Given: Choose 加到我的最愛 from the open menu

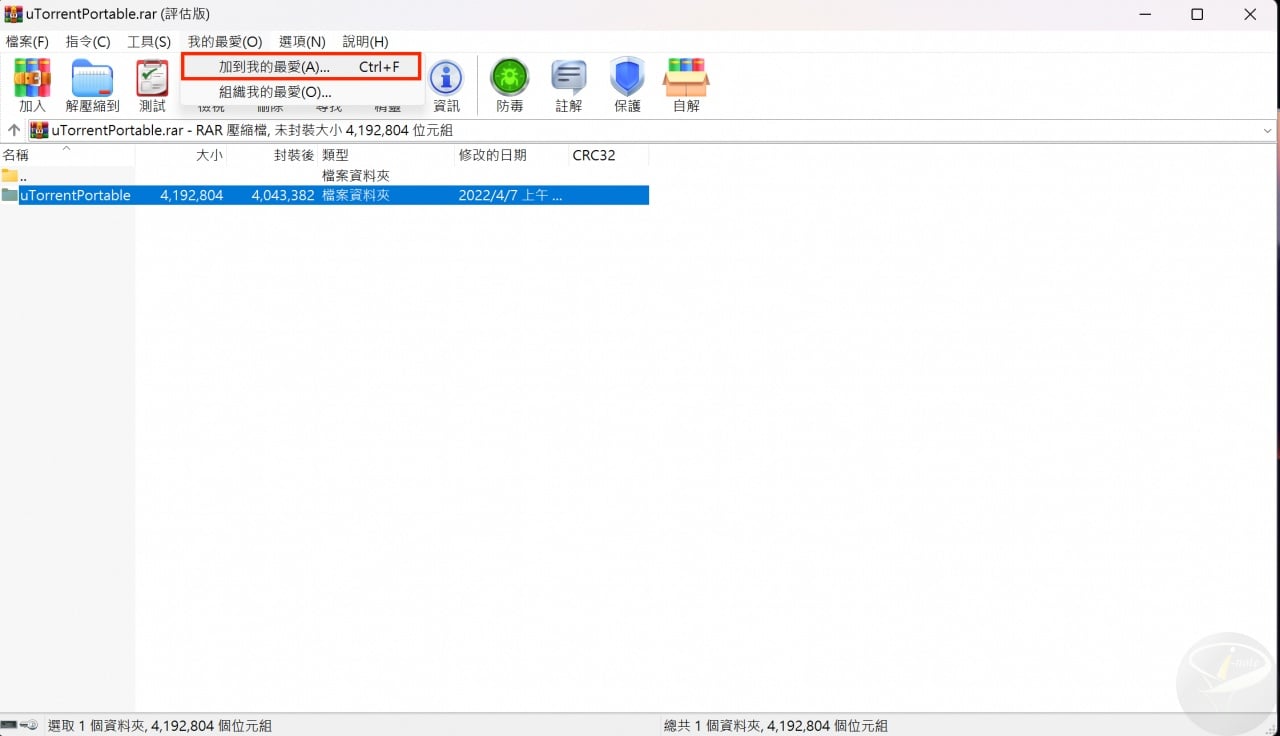Looking at the screenshot, I should click(273, 66).
